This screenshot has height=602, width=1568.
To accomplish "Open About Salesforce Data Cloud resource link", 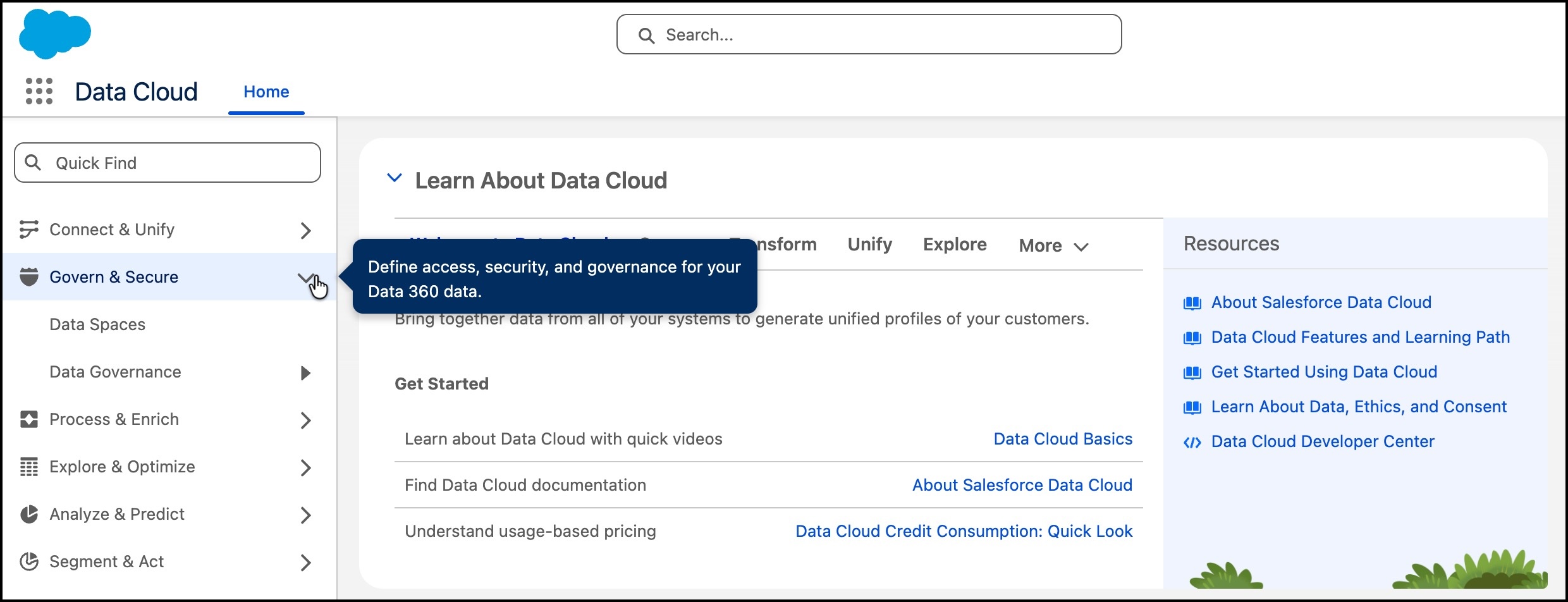I will pyautogui.click(x=1321, y=302).
